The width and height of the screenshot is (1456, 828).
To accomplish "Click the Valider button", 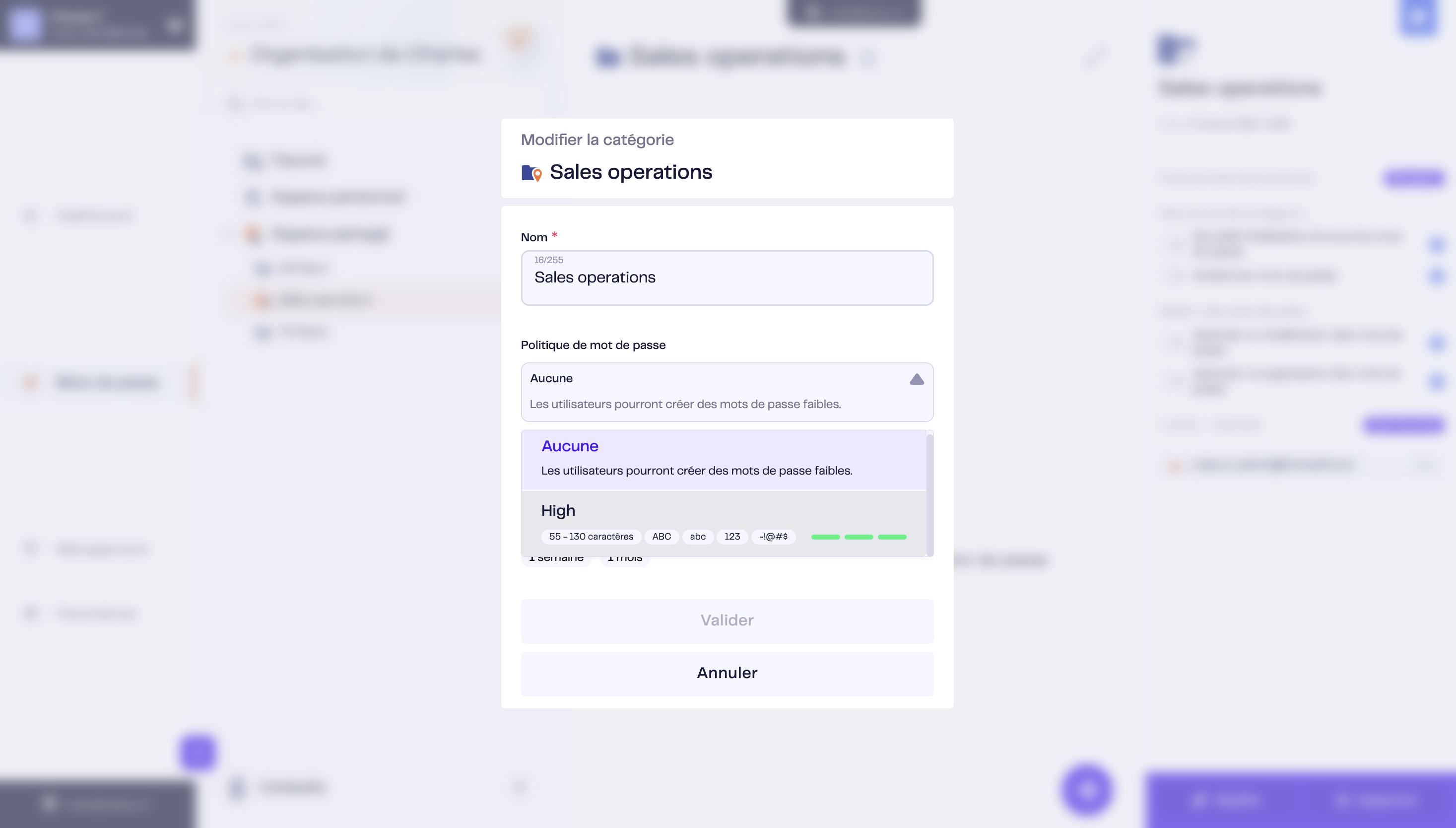I will 727,621.
